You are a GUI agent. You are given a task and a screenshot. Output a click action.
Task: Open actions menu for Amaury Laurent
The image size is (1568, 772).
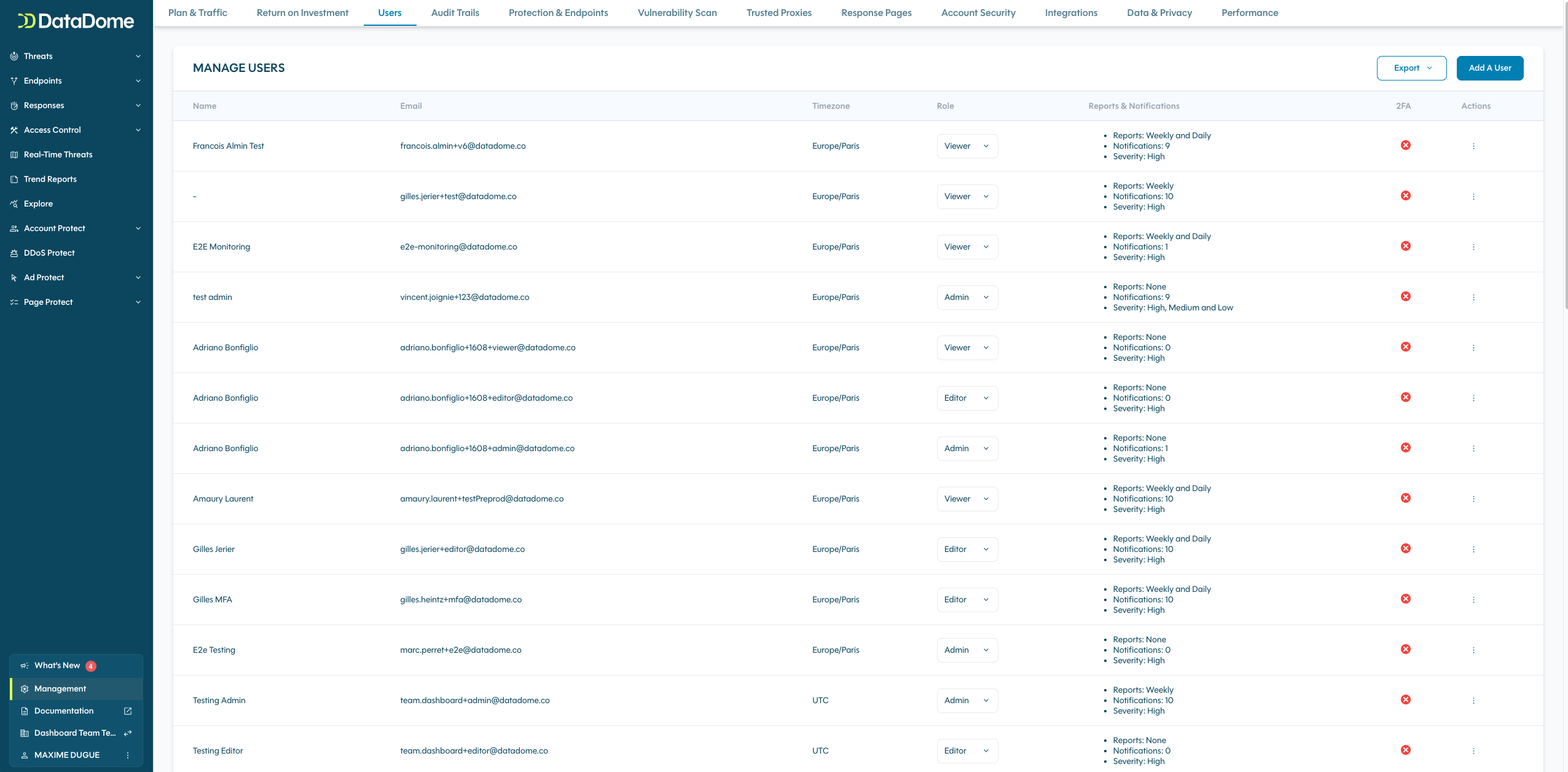point(1473,499)
